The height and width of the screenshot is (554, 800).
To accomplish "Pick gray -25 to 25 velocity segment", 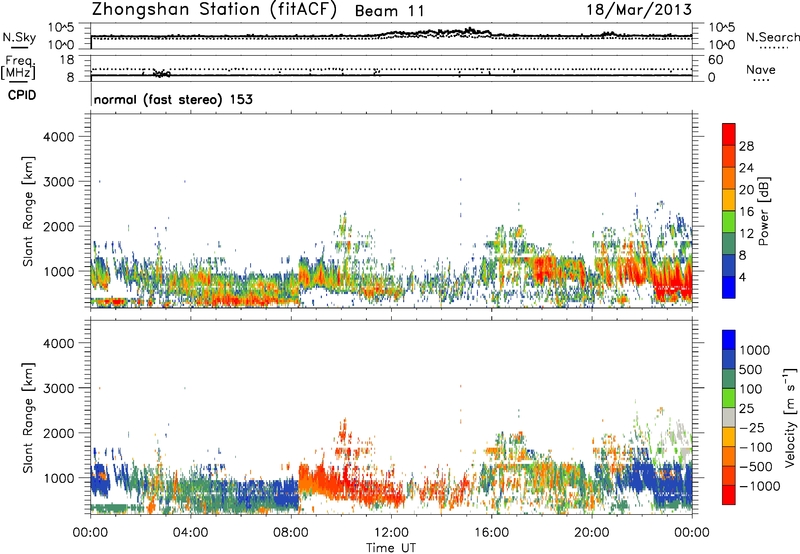I will 729,418.
